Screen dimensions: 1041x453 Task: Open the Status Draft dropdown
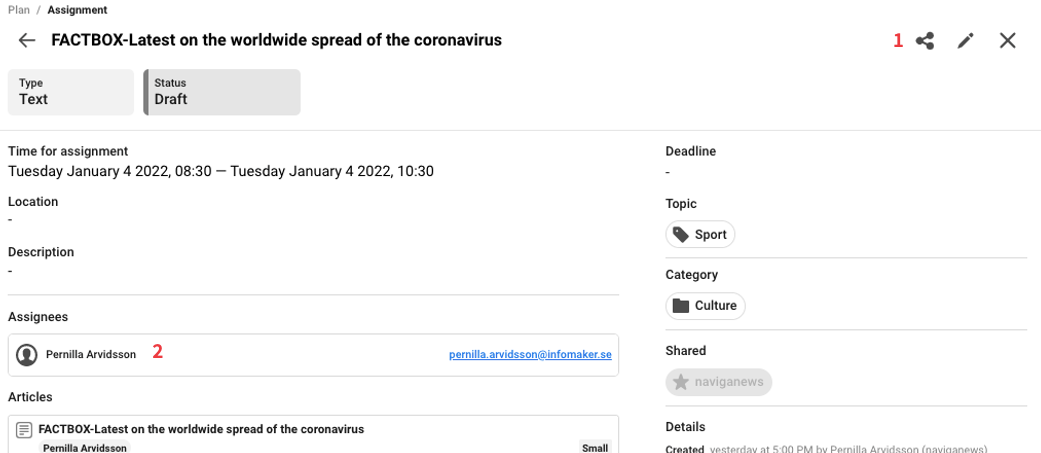(222, 92)
